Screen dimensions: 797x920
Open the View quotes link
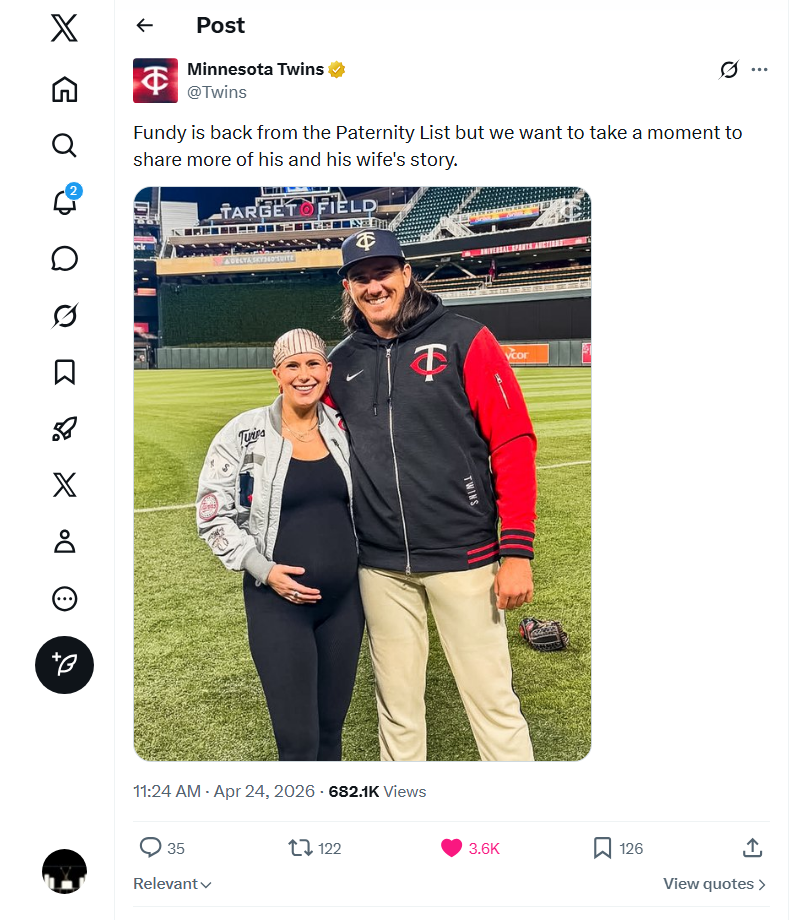pyautogui.click(x=714, y=884)
